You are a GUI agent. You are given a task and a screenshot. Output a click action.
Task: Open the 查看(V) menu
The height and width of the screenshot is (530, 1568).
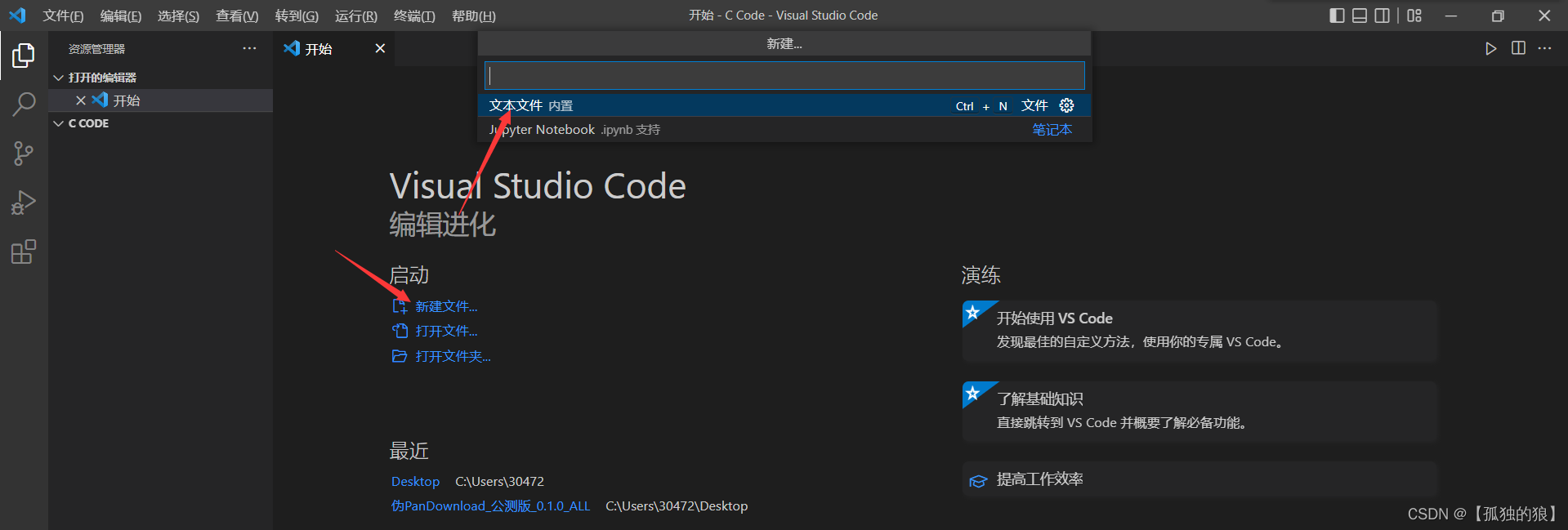coord(237,16)
